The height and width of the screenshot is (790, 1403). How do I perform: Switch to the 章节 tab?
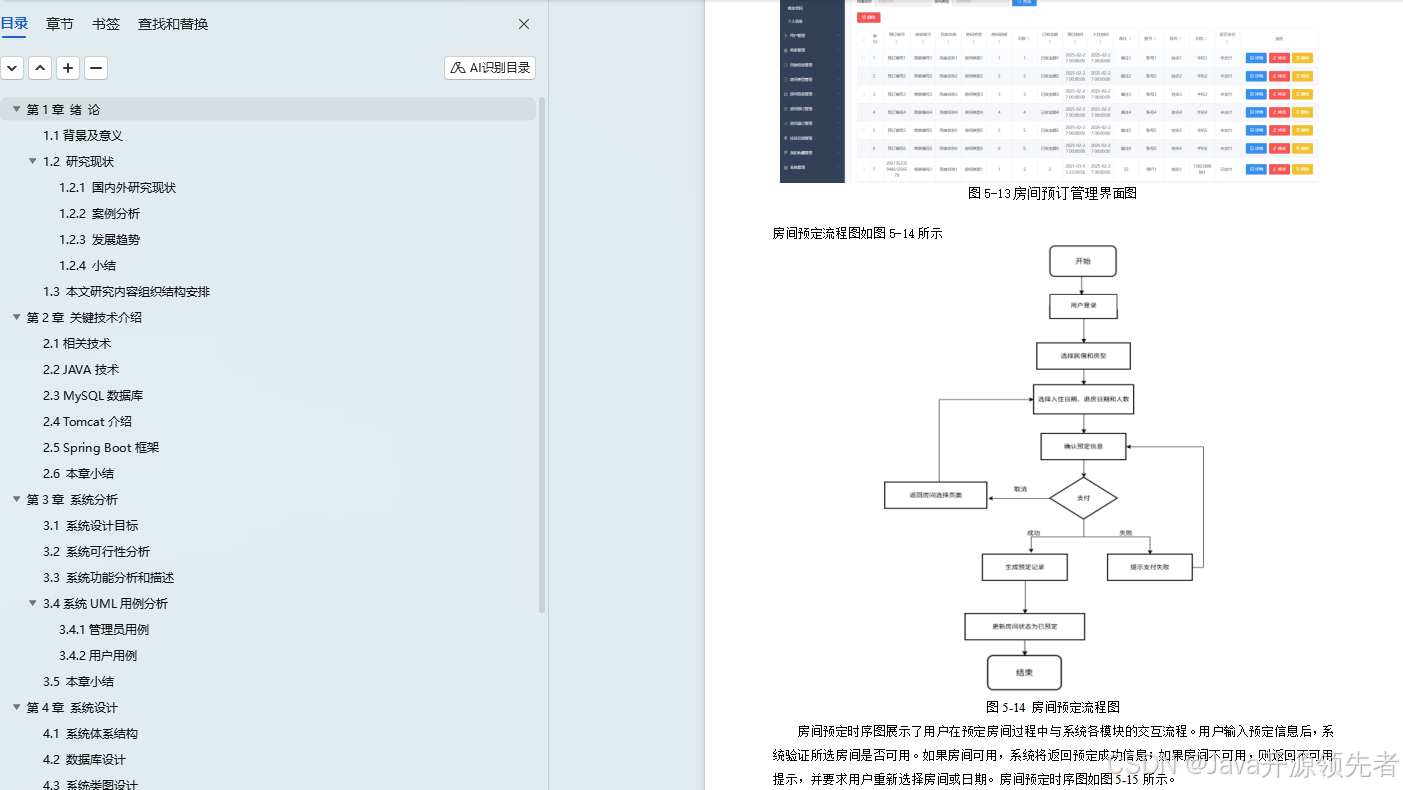pyautogui.click(x=59, y=23)
